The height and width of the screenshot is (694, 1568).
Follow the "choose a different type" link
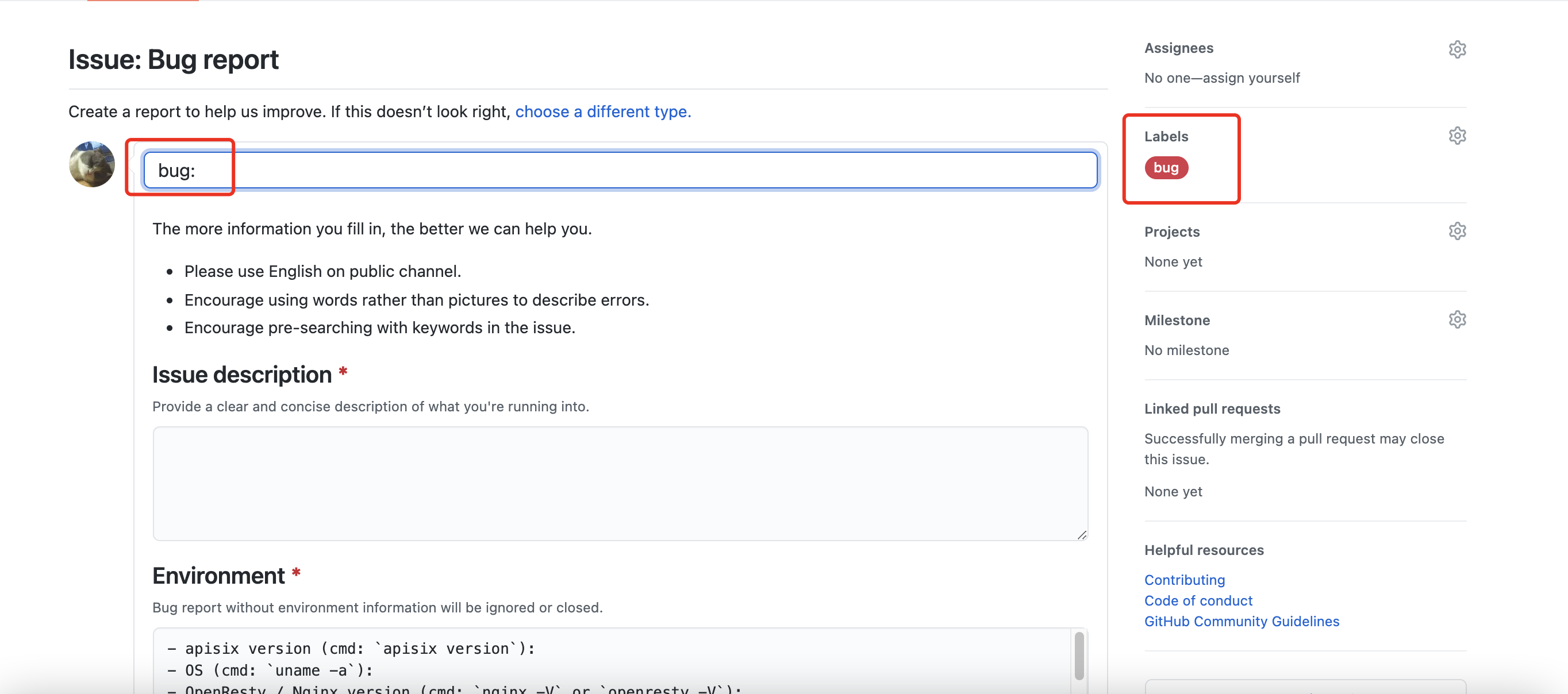[602, 112]
